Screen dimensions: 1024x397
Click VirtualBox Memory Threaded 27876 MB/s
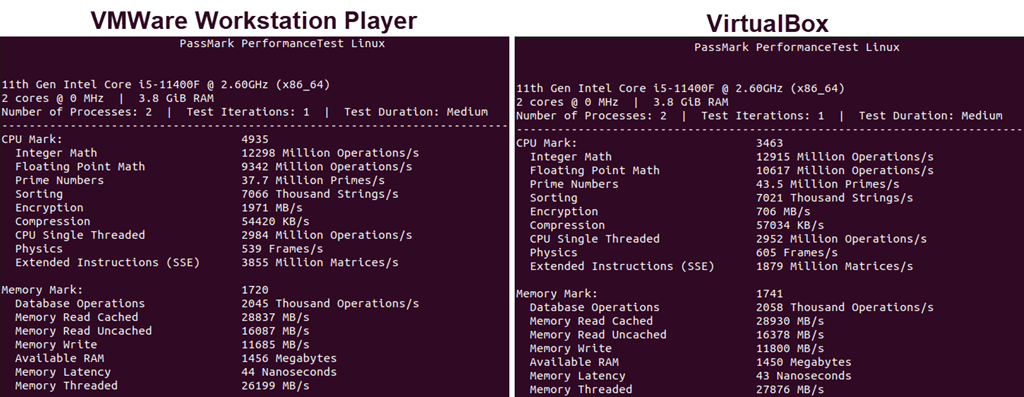pyautogui.click(x=790, y=389)
